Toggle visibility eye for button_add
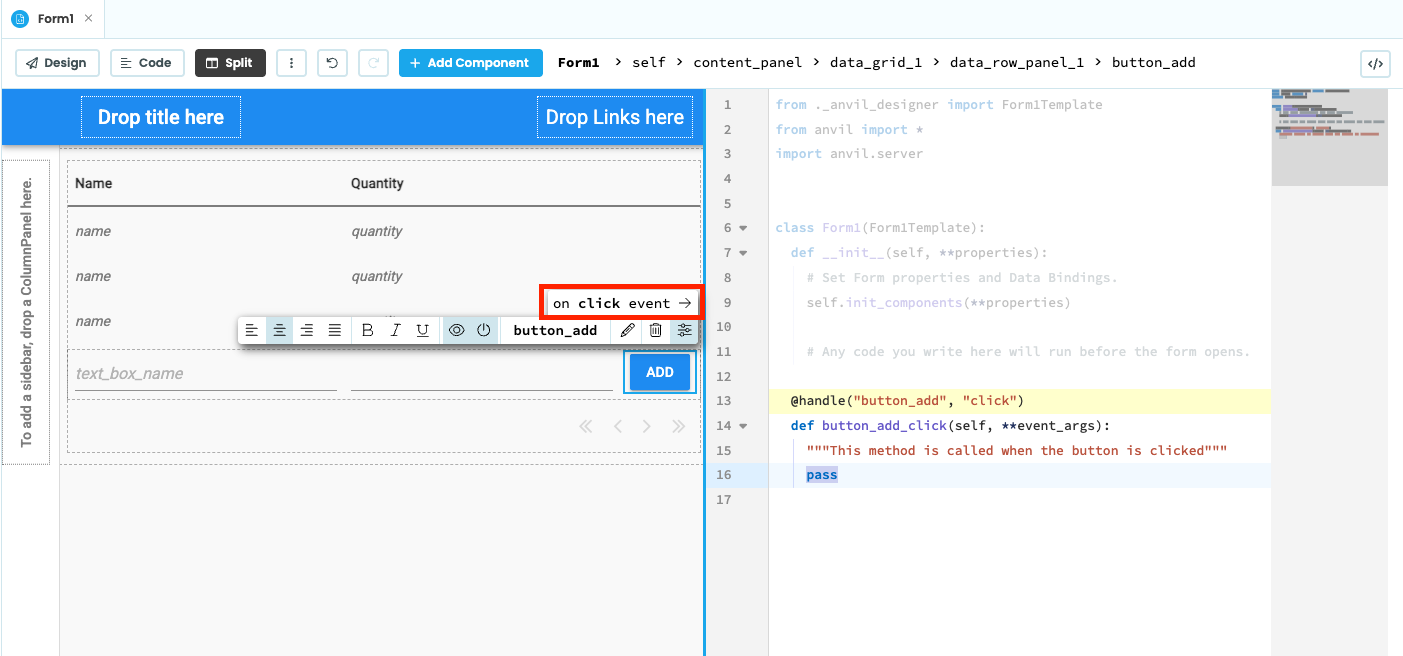1403x656 pixels. click(x=457, y=330)
